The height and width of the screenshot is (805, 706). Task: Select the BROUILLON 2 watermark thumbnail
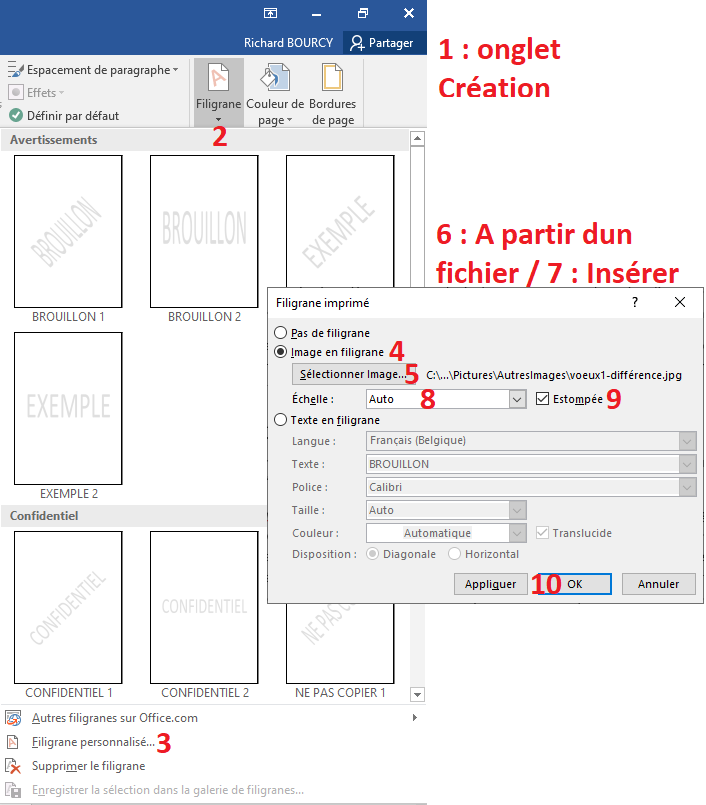pos(204,232)
